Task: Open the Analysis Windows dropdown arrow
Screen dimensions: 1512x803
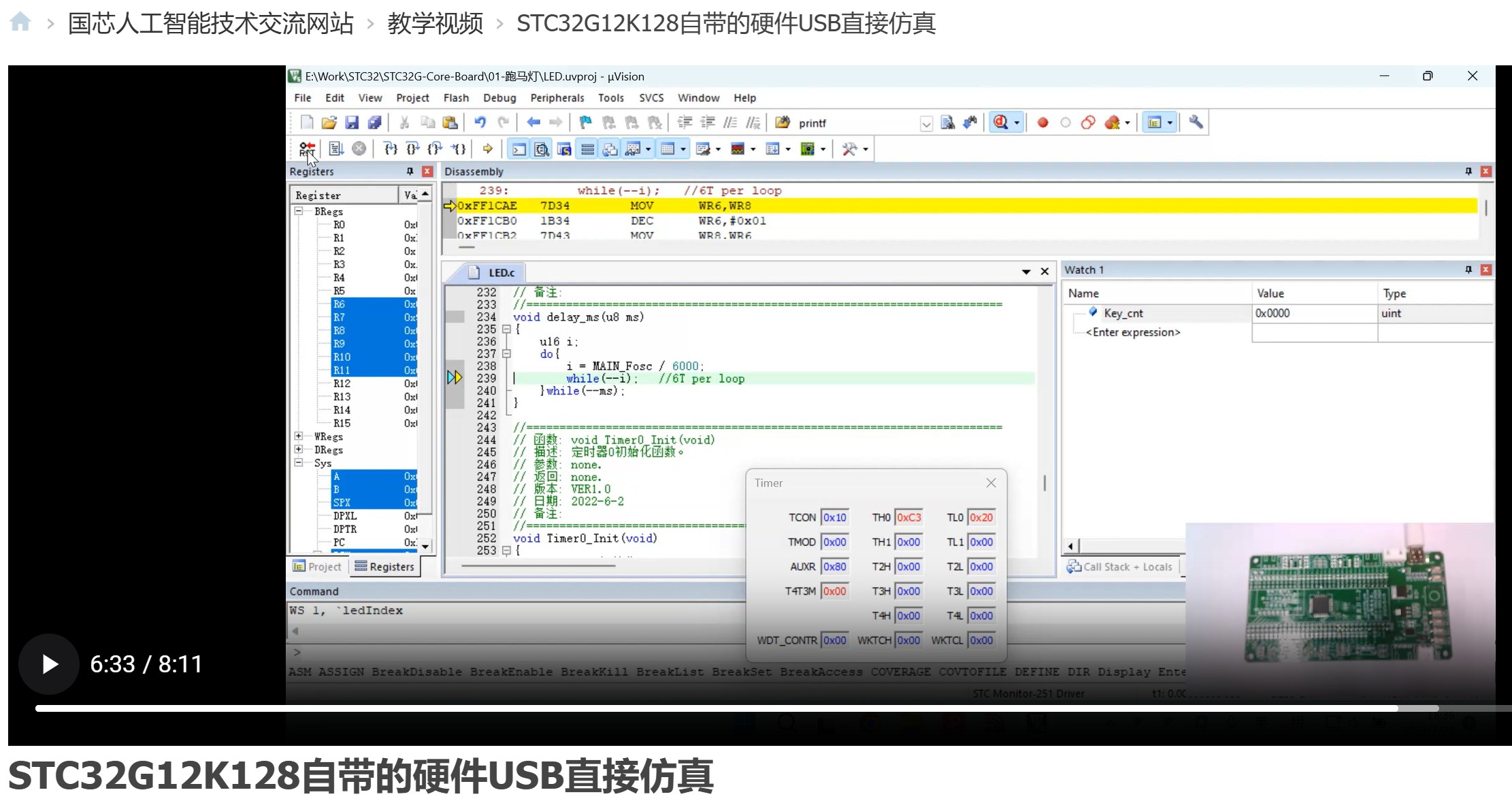Action: (753, 149)
